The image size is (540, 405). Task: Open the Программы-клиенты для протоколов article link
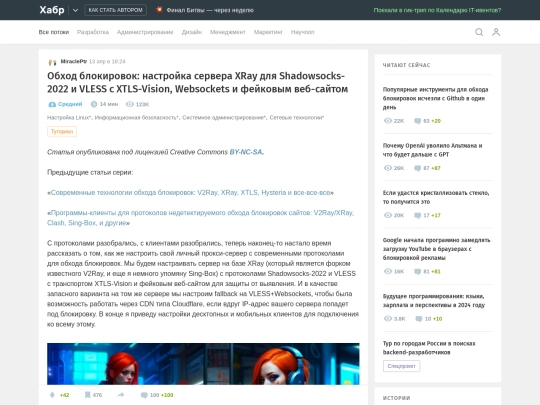[200, 218]
